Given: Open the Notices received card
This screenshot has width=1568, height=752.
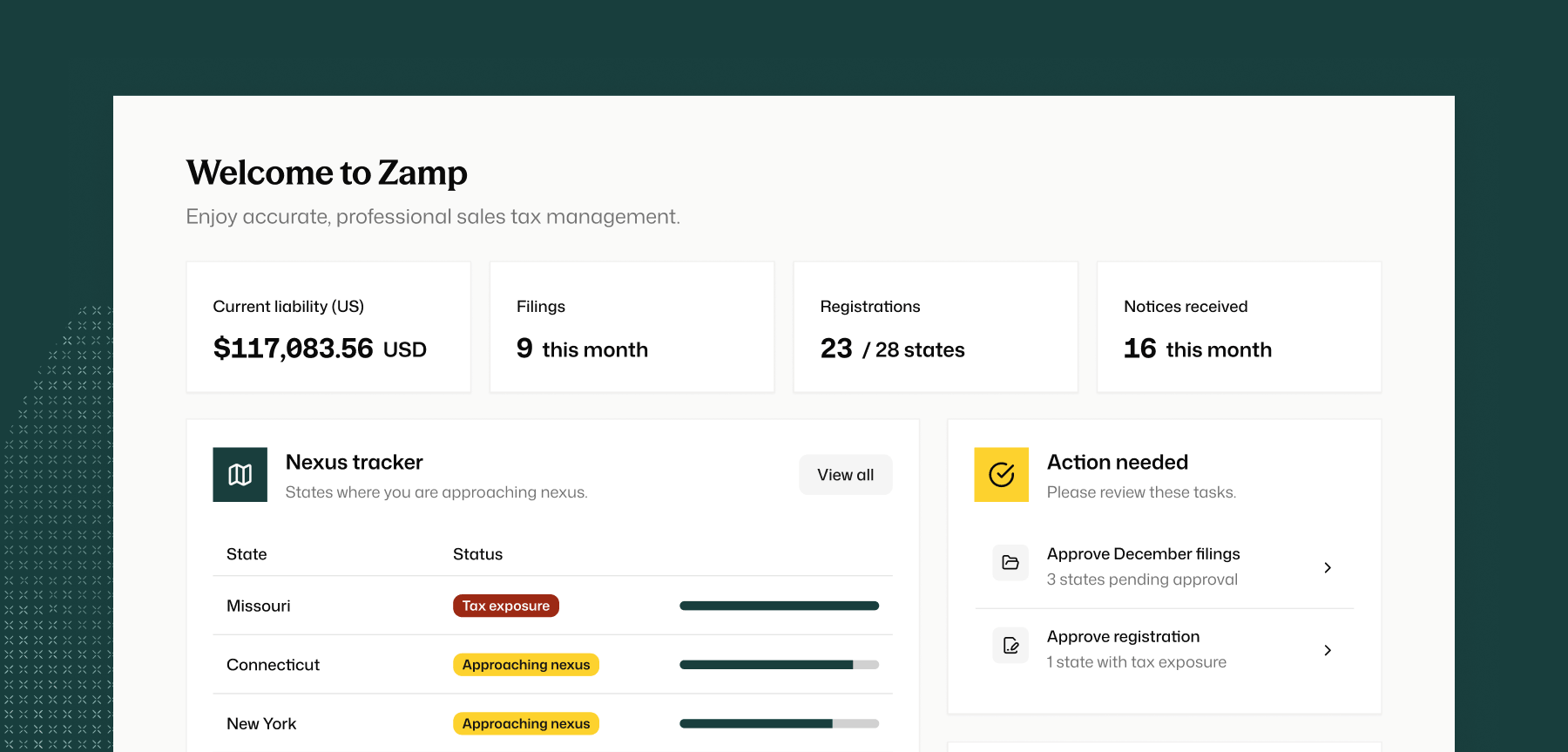Looking at the screenshot, I should pos(1240,327).
